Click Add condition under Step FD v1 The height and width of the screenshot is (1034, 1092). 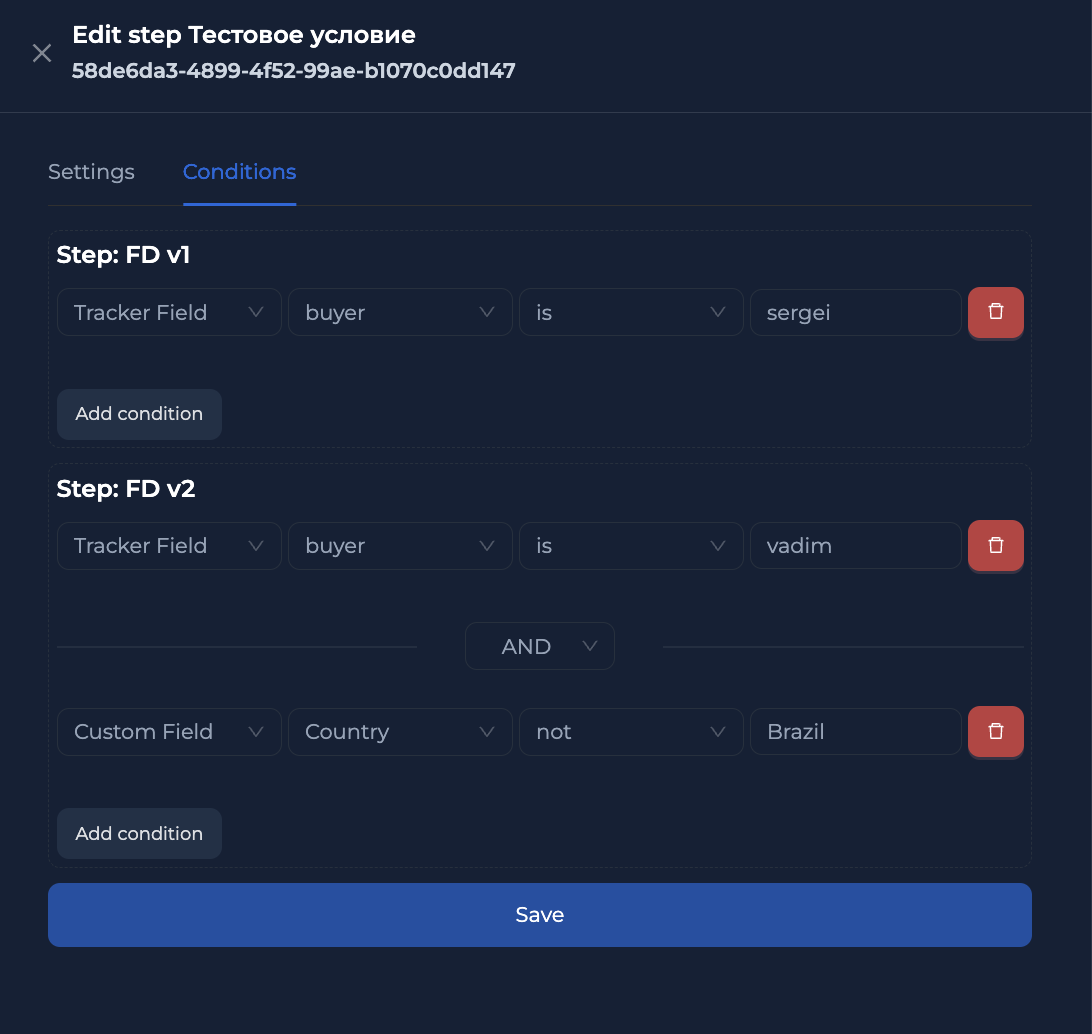[x=139, y=414]
